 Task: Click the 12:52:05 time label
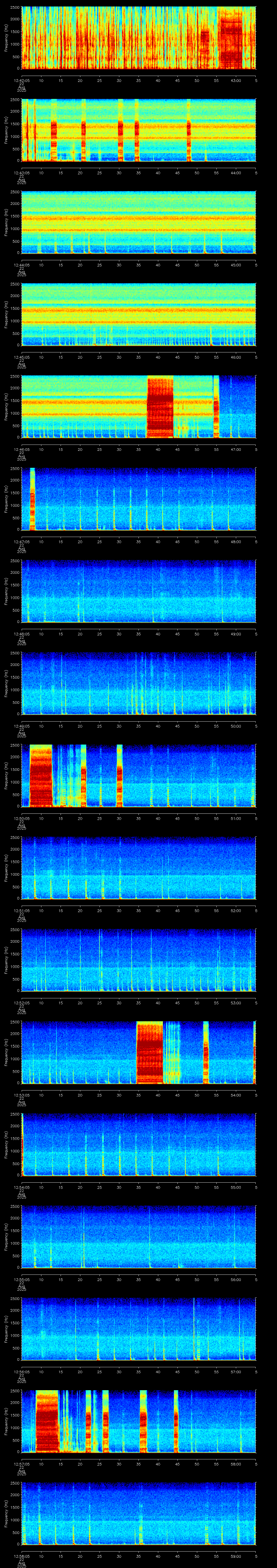[22, 1003]
